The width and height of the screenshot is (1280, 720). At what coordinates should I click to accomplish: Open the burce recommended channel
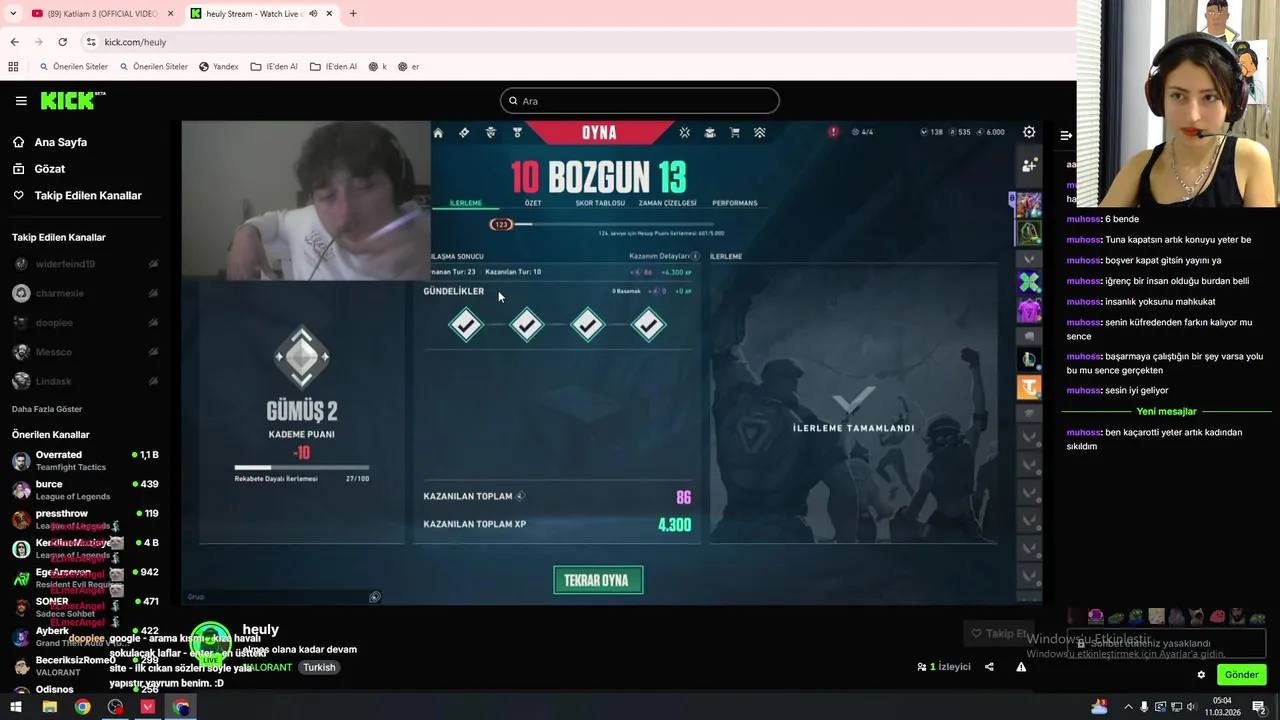coord(85,490)
